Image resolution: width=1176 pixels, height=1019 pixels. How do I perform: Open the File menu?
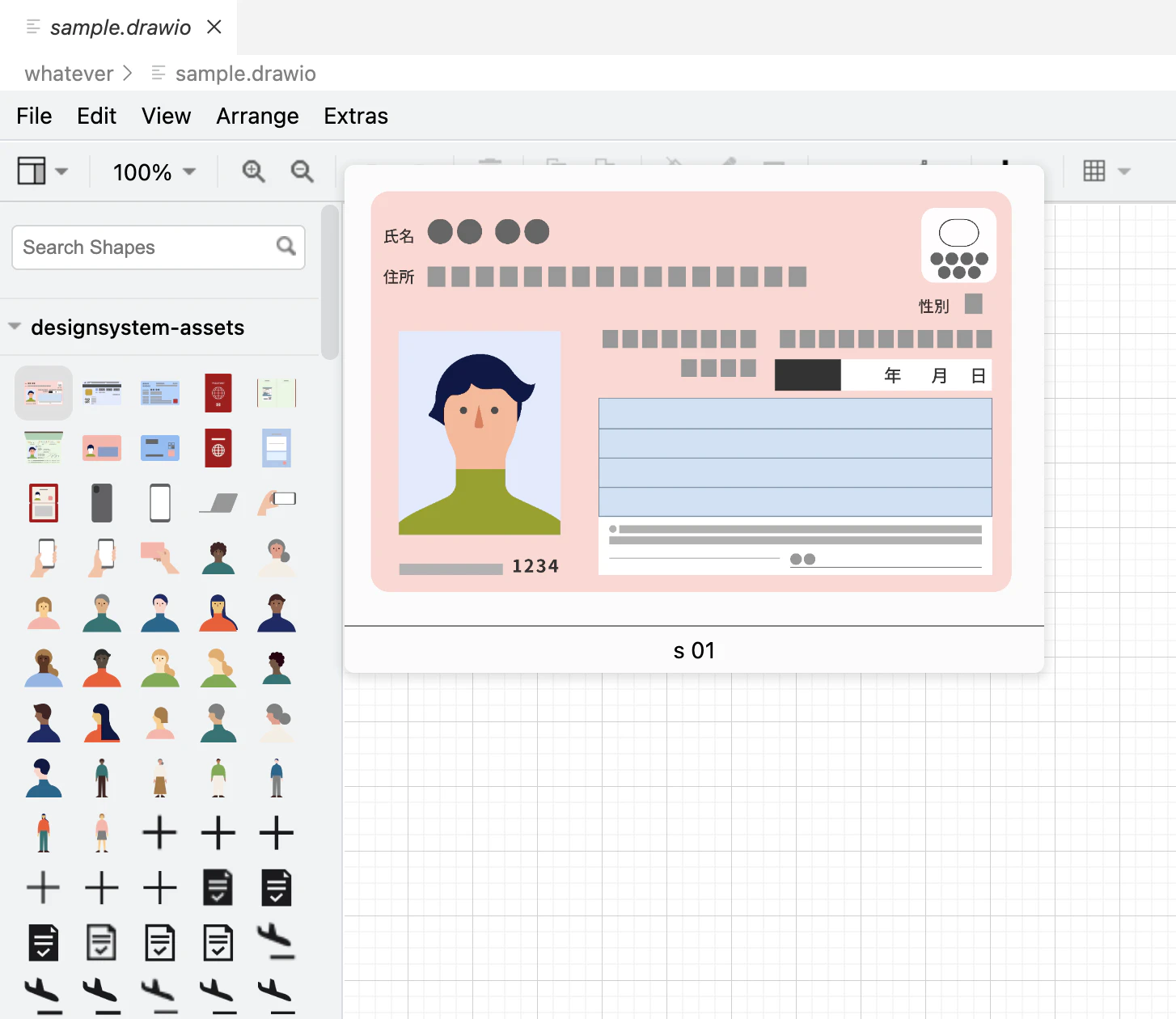coord(34,116)
